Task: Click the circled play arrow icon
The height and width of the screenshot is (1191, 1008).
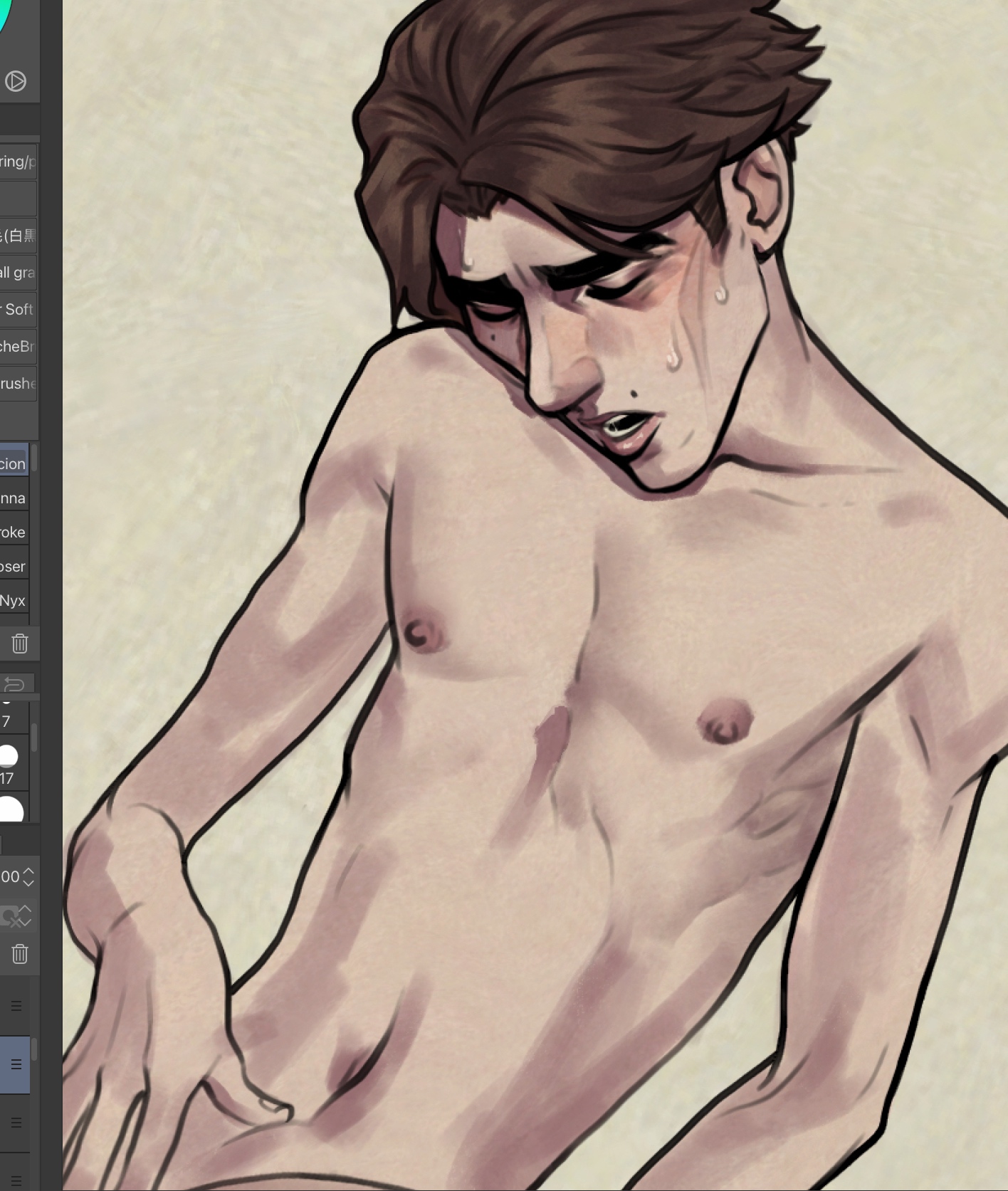Action: (16, 81)
